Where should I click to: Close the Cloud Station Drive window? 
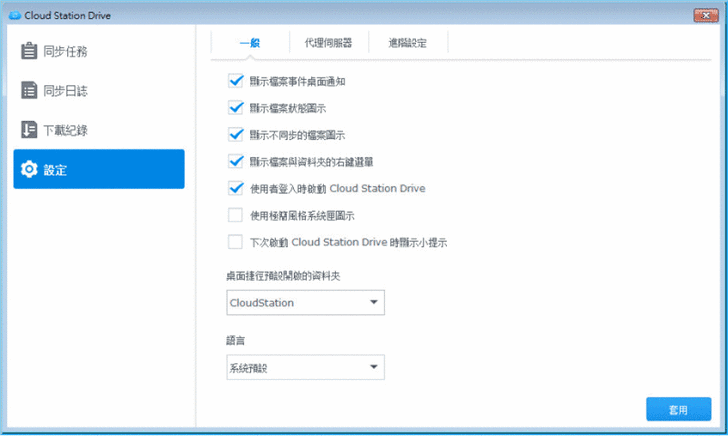click(x=706, y=15)
